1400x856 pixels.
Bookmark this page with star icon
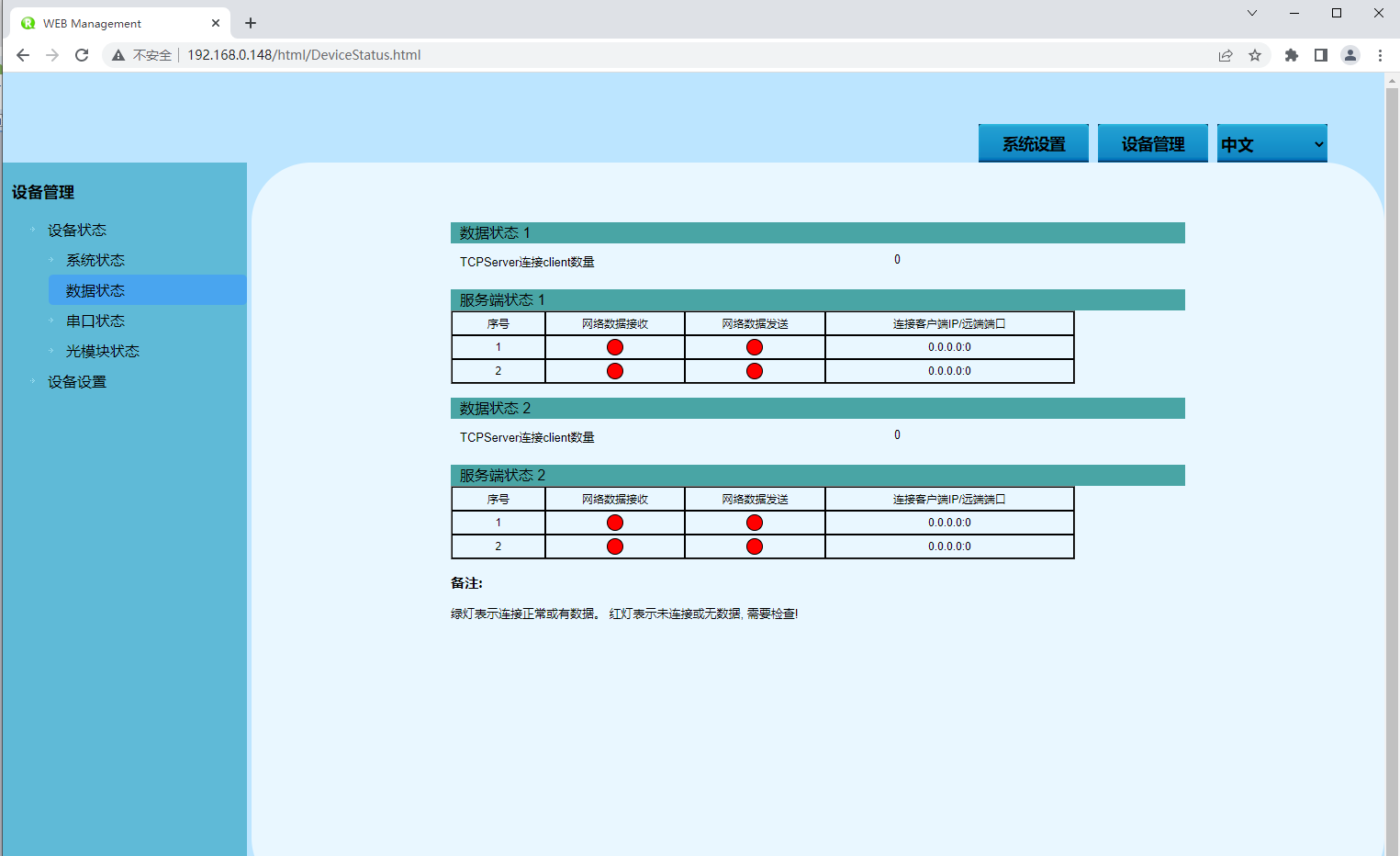tap(1255, 55)
